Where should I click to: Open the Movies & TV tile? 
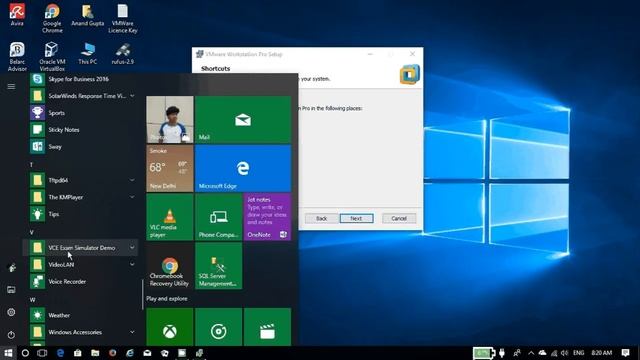(267, 327)
